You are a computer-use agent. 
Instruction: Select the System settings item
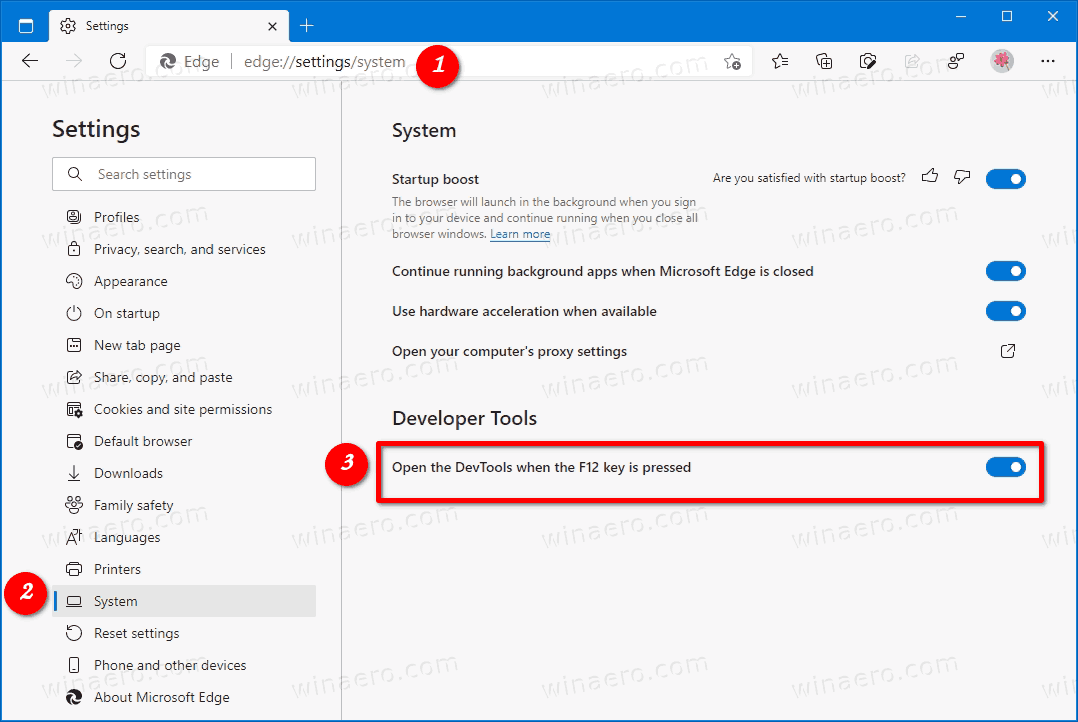(x=184, y=601)
